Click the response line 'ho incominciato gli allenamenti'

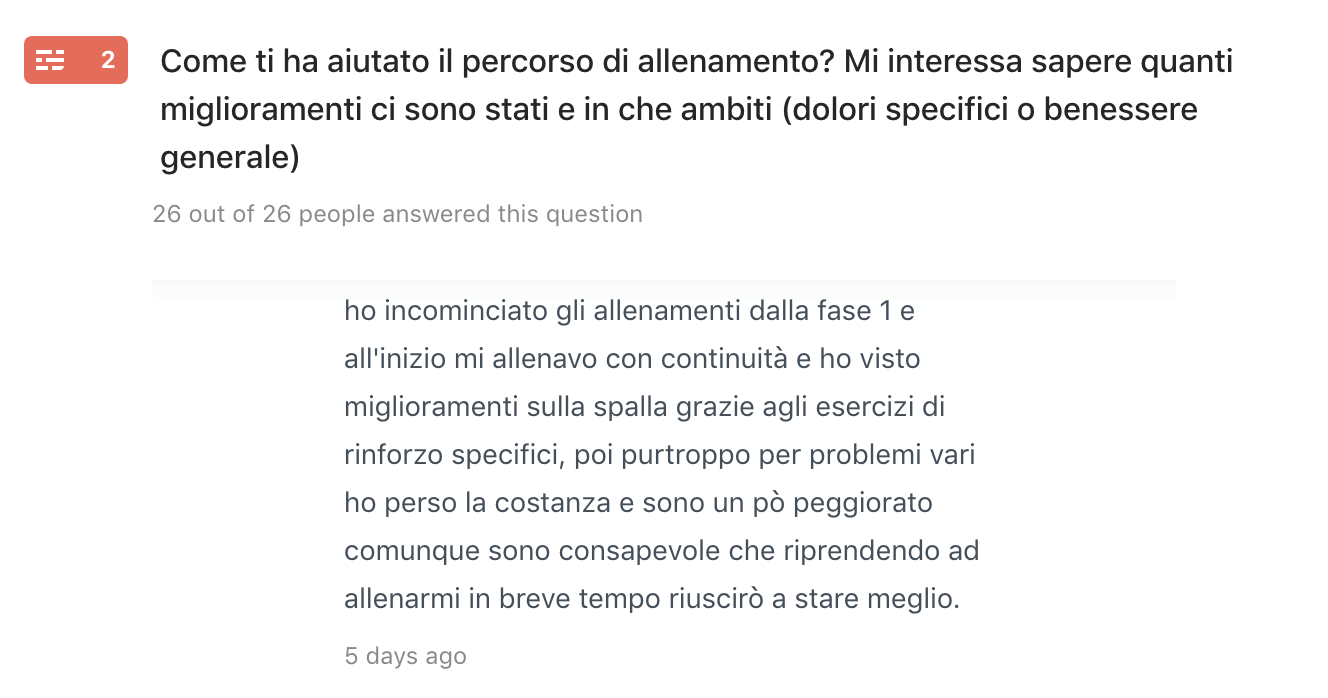tap(629, 311)
